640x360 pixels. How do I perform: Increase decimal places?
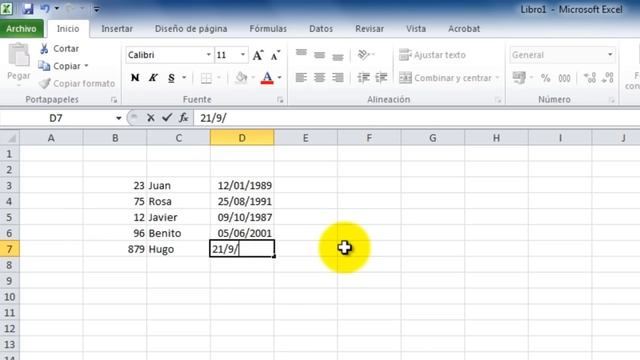pos(590,78)
